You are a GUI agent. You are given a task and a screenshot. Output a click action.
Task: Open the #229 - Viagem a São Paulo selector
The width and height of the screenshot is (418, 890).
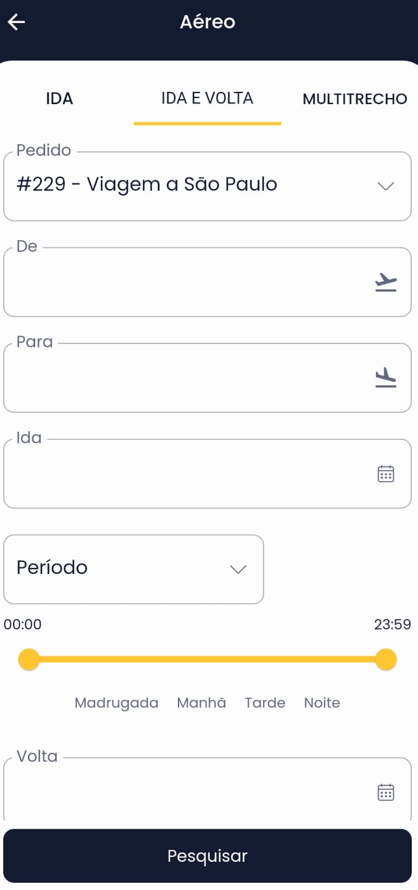point(207,186)
